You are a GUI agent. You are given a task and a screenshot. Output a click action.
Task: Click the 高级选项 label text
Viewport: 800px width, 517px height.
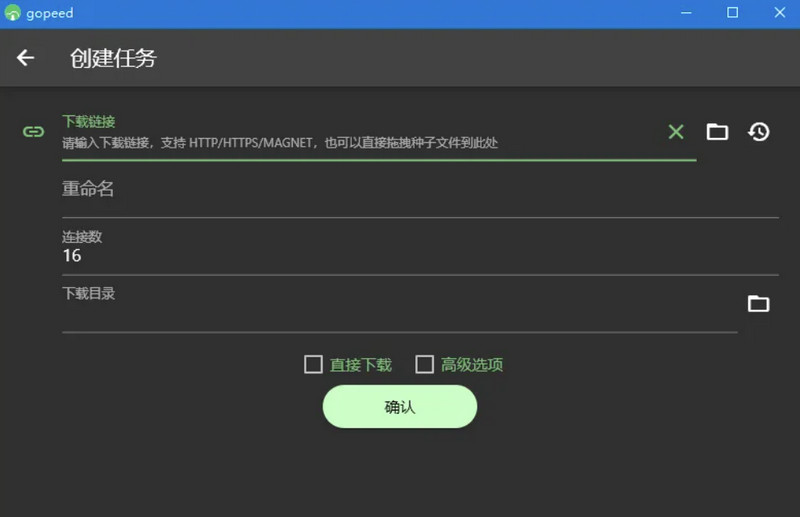472,365
